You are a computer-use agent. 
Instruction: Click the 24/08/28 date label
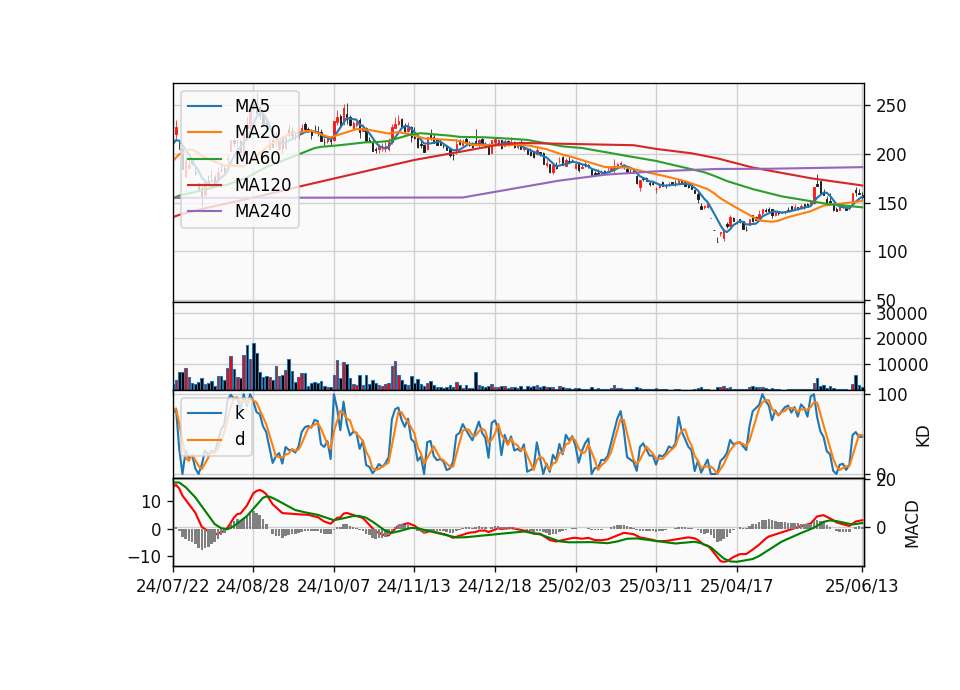(253, 586)
